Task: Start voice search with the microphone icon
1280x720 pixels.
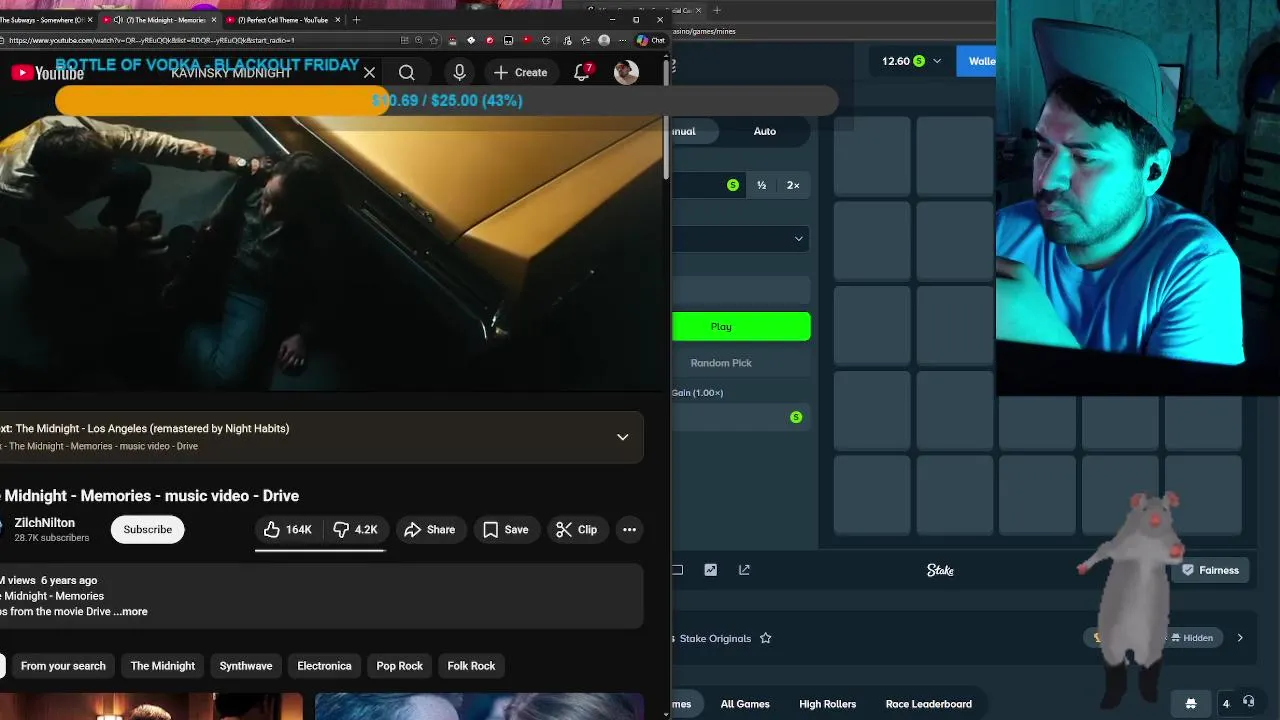Action: pos(459,72)
